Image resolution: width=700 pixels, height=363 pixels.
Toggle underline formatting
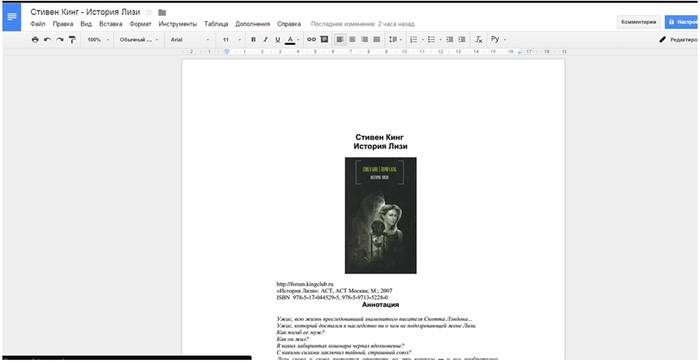[277, 40]
